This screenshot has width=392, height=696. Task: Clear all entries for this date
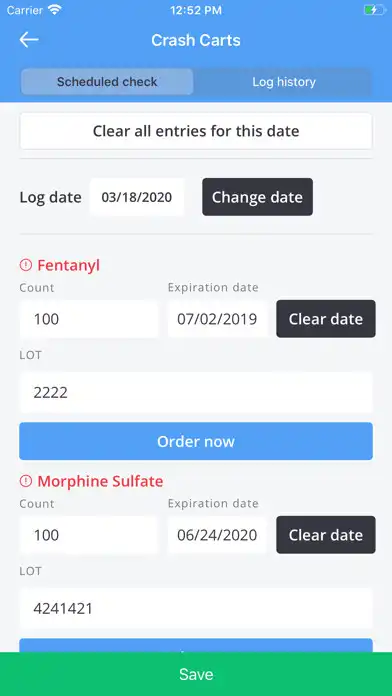(196, 131)
